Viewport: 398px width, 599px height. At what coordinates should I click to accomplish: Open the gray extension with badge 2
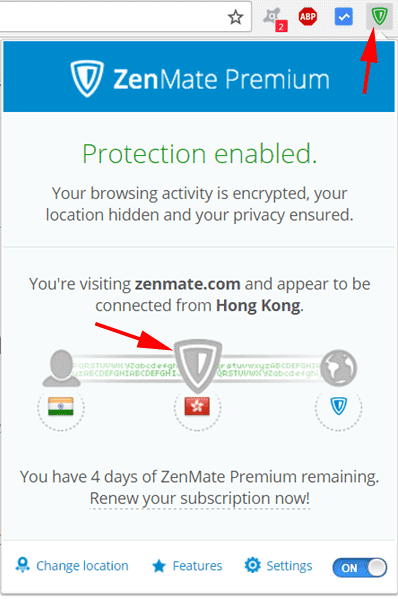tap(275, 19)
